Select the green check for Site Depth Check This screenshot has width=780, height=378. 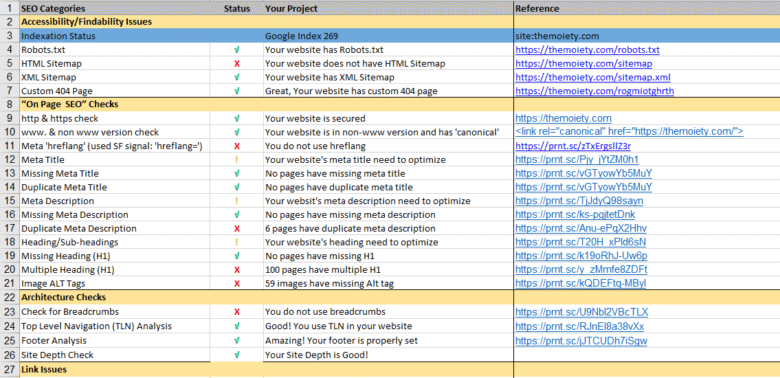coord(237,355)
